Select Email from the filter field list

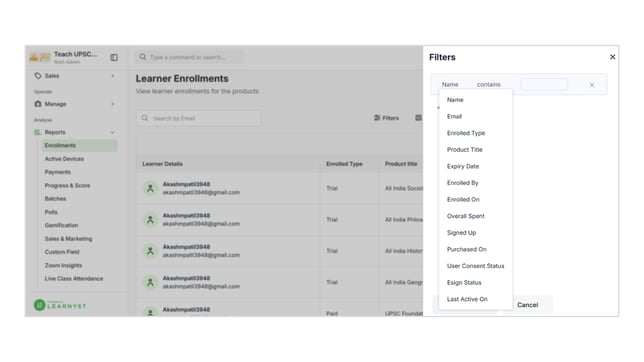454,116
